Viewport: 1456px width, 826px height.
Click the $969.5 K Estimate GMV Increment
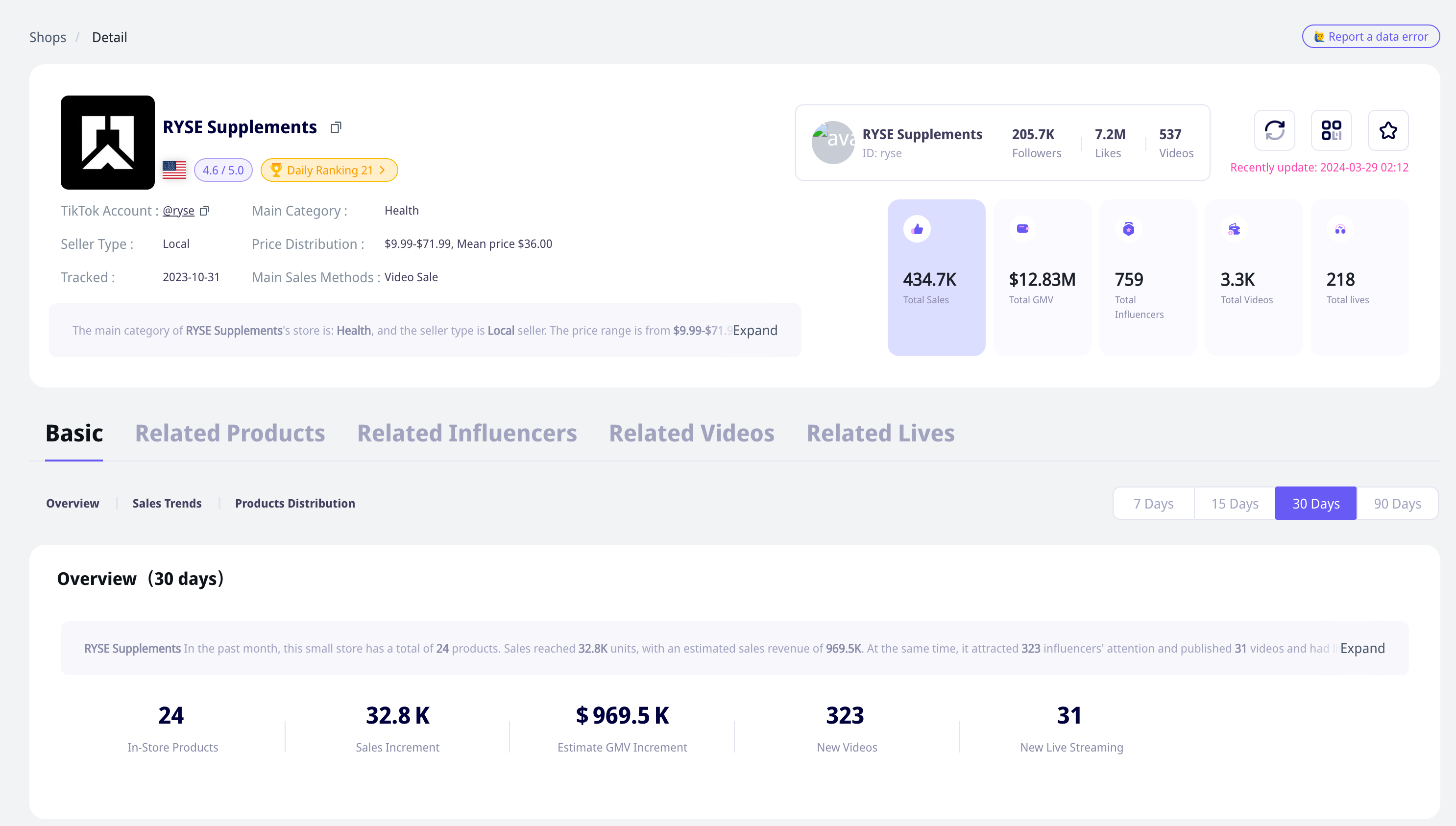(622, 715)
